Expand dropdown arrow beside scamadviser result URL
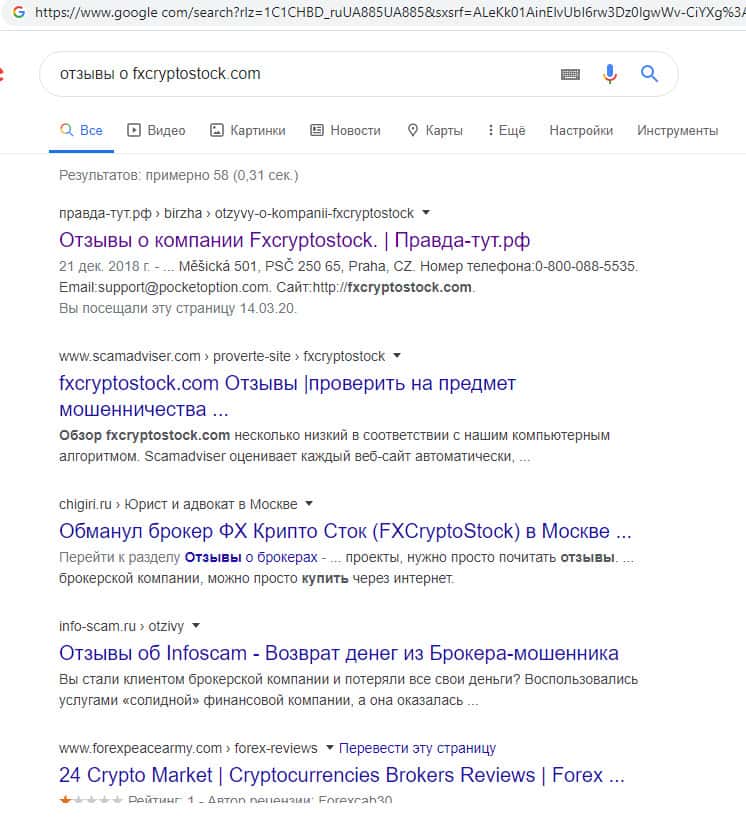Viewport: 746px width, 818px height. [x=397, y=356]
